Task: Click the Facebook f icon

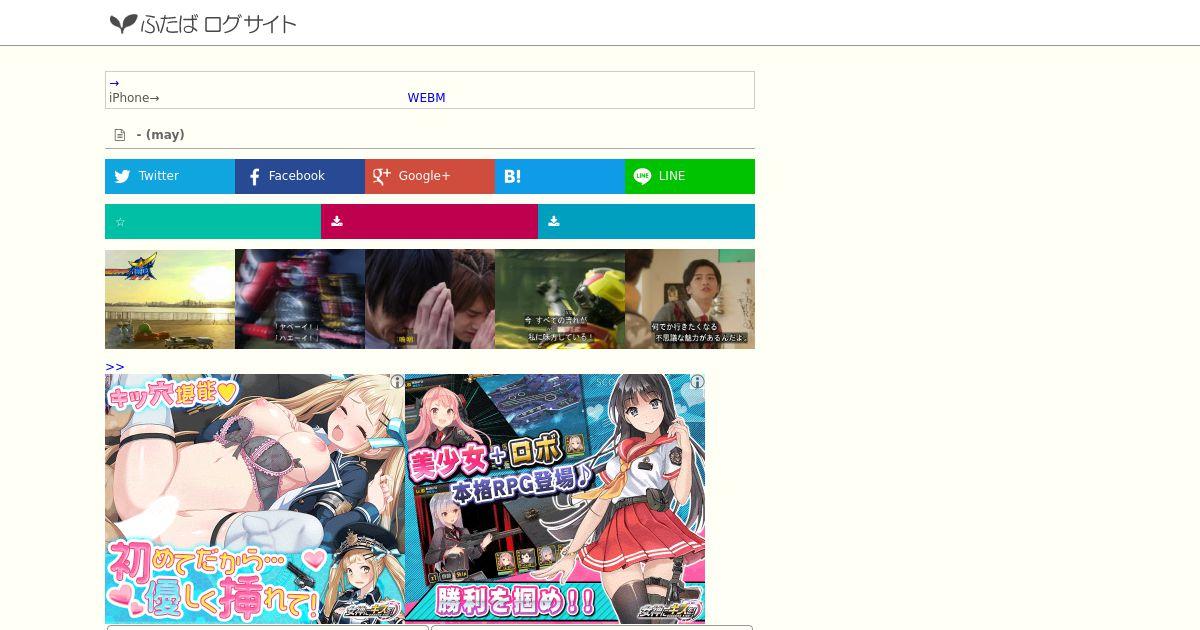Action: (254, 177)
